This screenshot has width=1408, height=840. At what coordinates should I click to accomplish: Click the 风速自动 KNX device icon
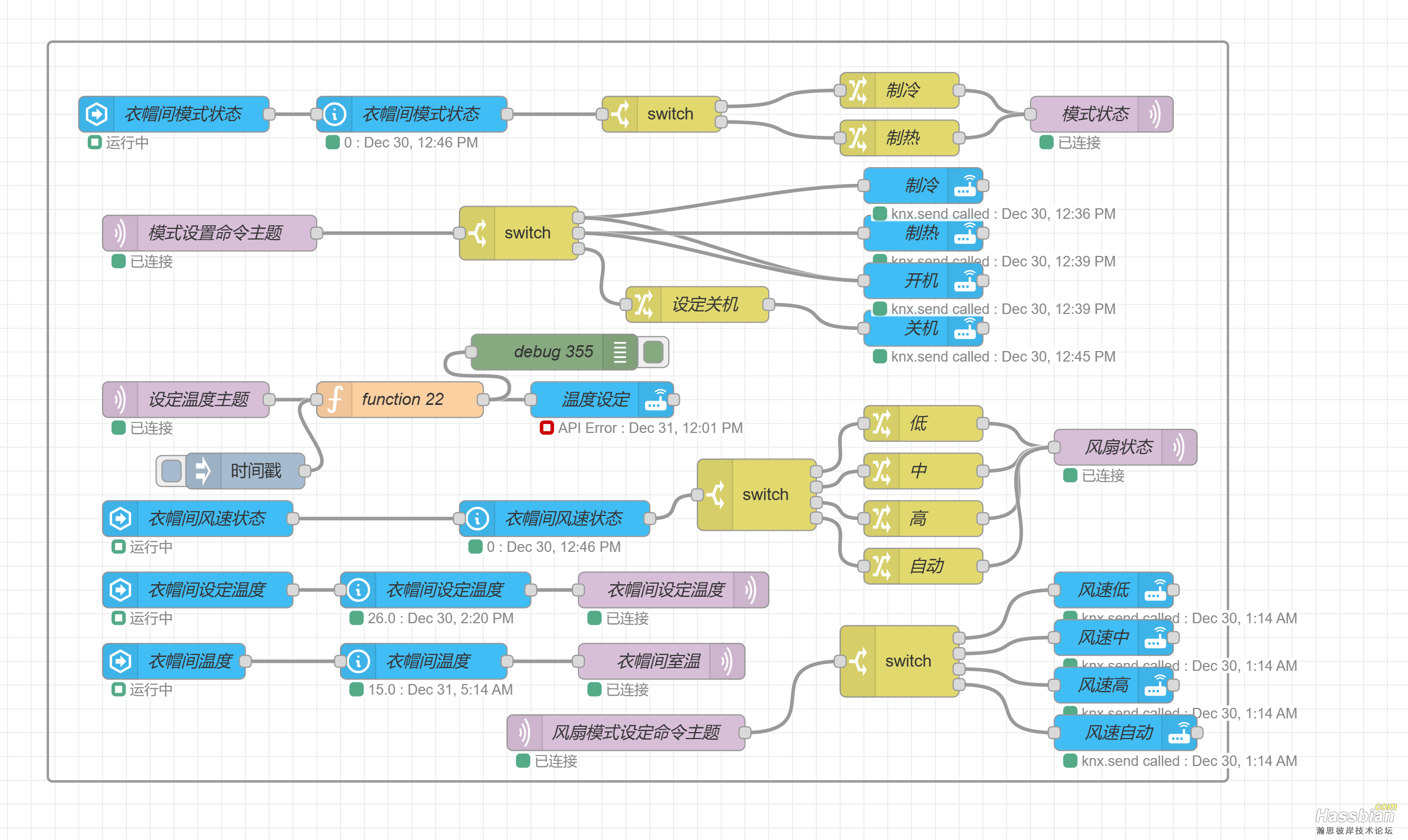[x=1179, y=733]
